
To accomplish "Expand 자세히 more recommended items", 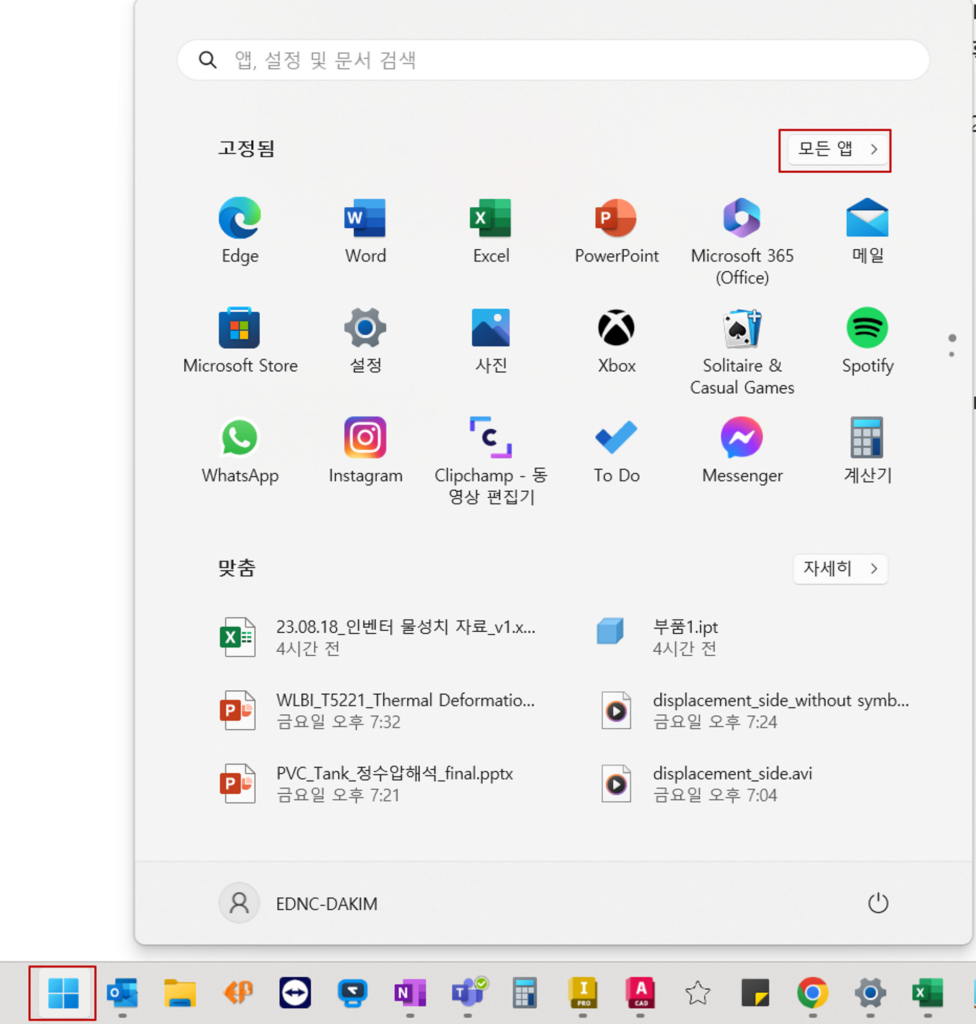I will 840,569.
